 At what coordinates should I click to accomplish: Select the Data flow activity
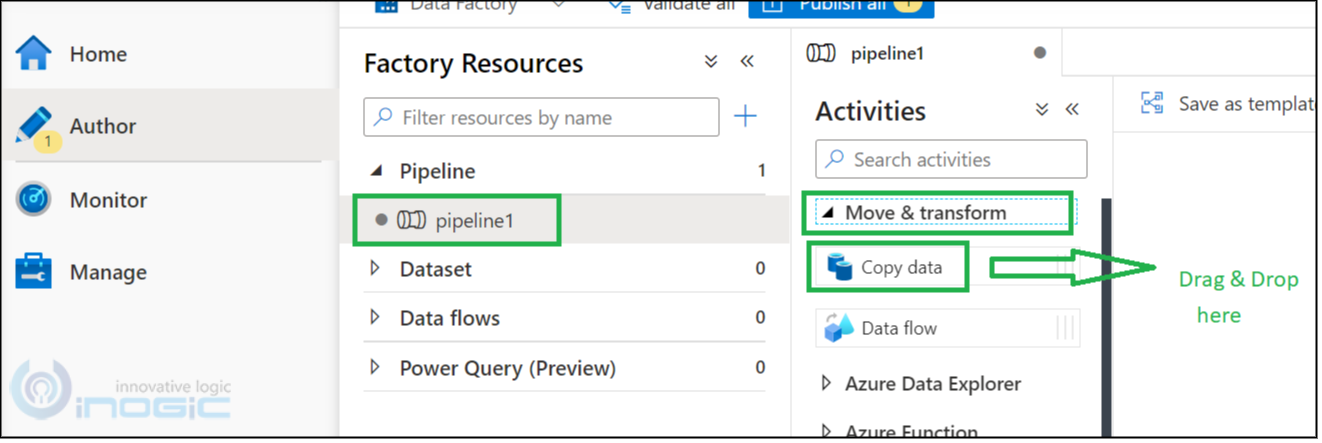pos(898,328)
